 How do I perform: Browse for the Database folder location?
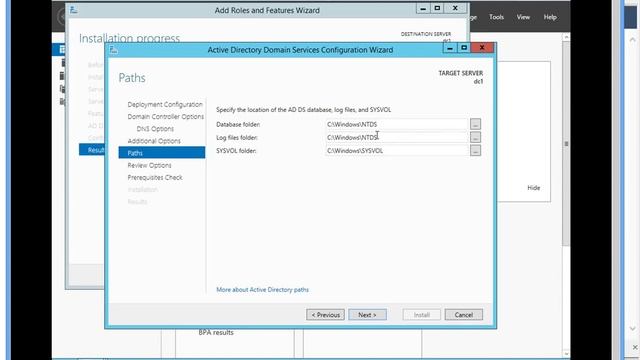click(x=475, y=124)
